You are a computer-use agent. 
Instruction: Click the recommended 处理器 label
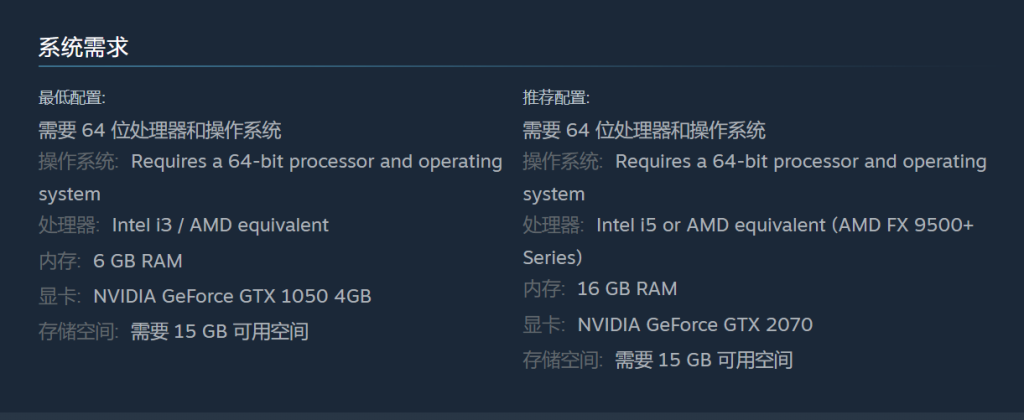[553, 225]
